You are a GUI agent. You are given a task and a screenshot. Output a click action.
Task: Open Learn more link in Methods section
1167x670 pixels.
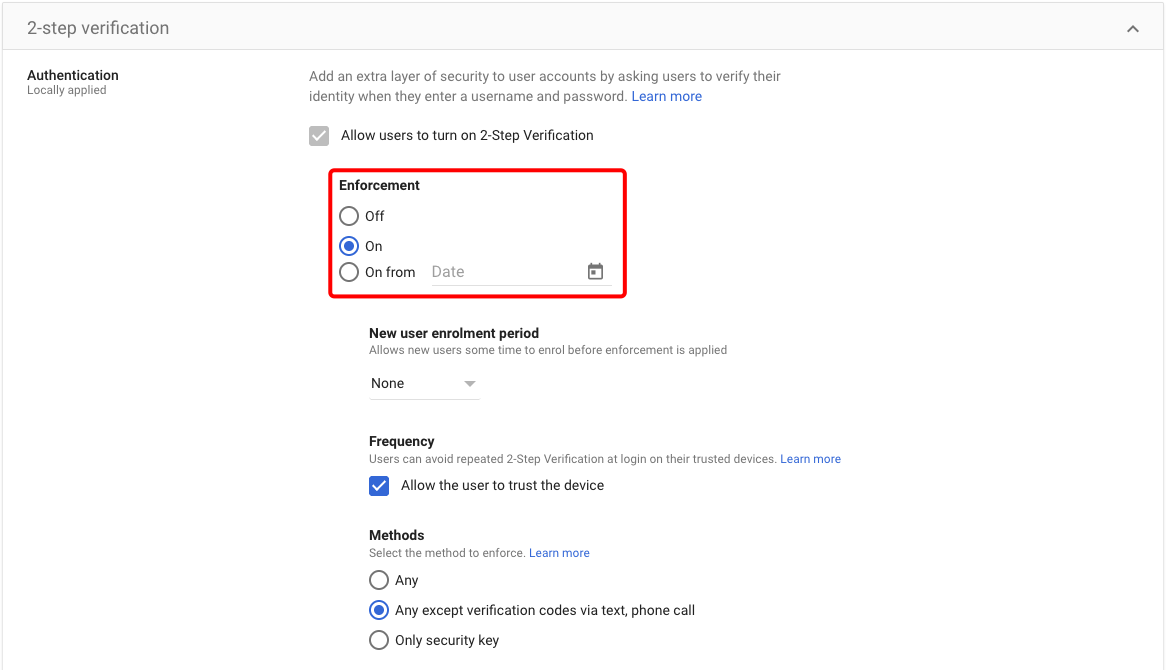tap(559, 553)
